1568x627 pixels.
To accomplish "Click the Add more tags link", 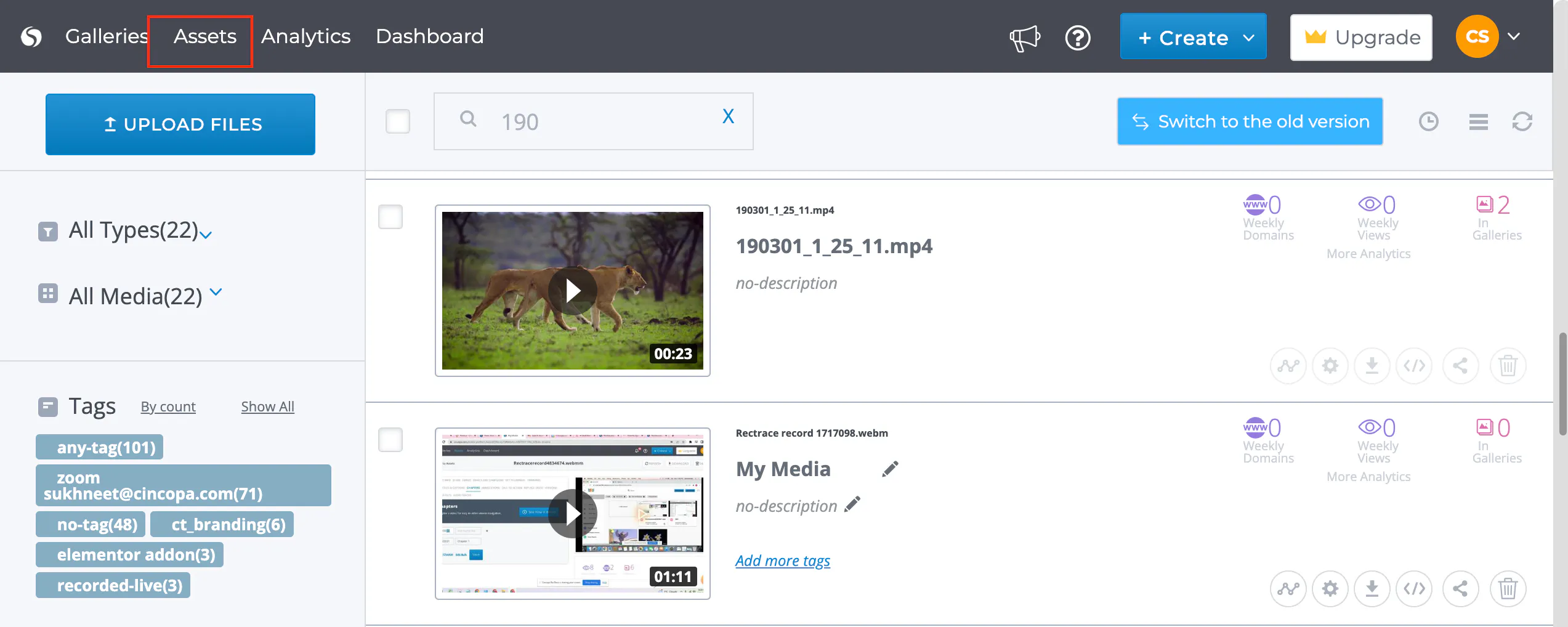I will tap(783, 560).
